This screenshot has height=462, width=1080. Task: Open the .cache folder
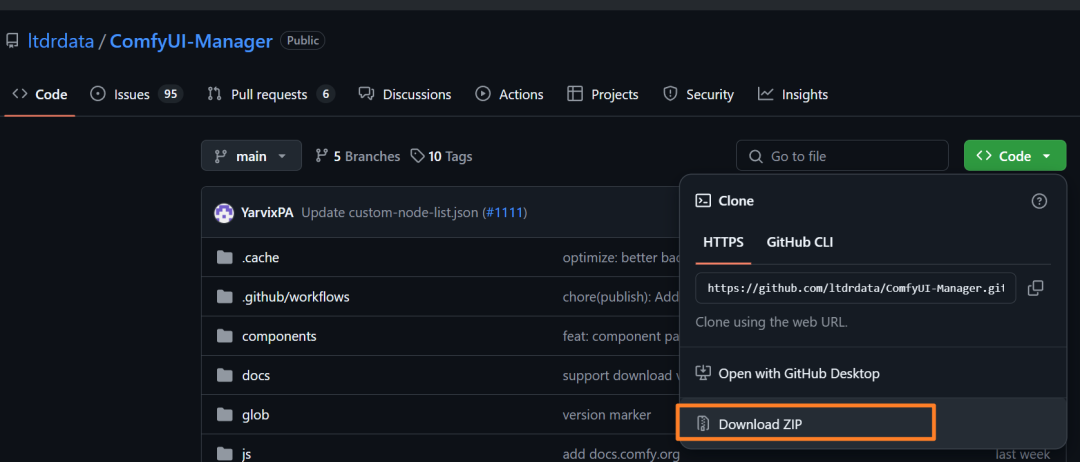pyautogui.click(x=260, y=258)
